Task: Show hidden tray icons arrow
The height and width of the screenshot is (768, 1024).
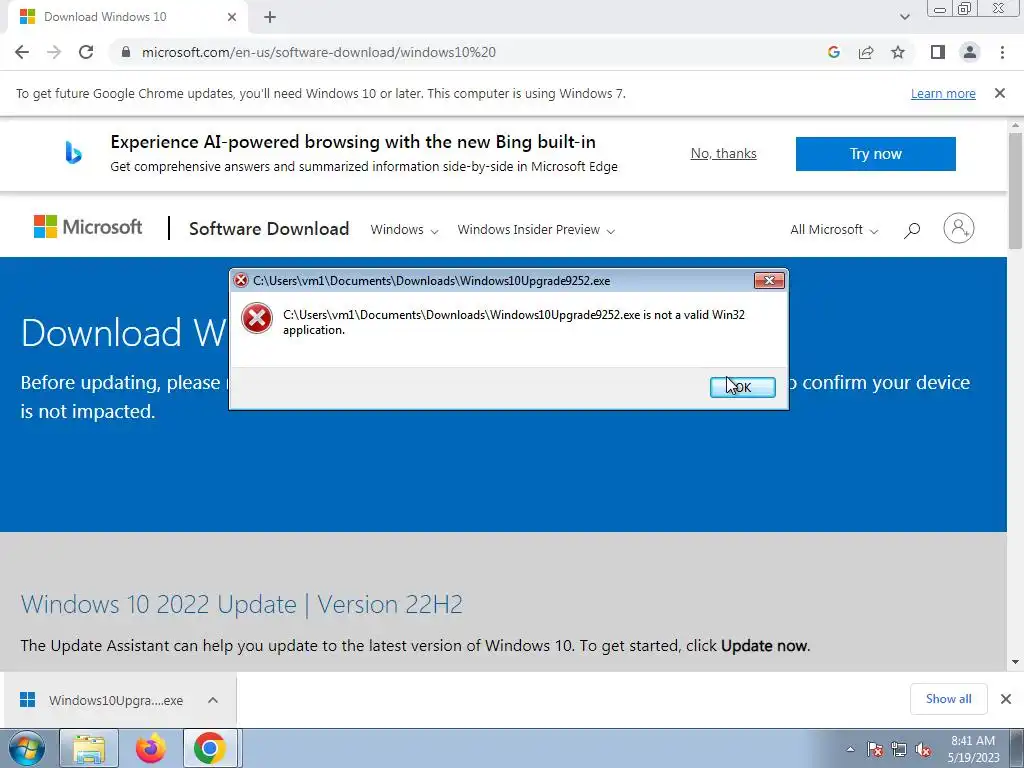Action: pyautogui.click(x=850, y=749)
